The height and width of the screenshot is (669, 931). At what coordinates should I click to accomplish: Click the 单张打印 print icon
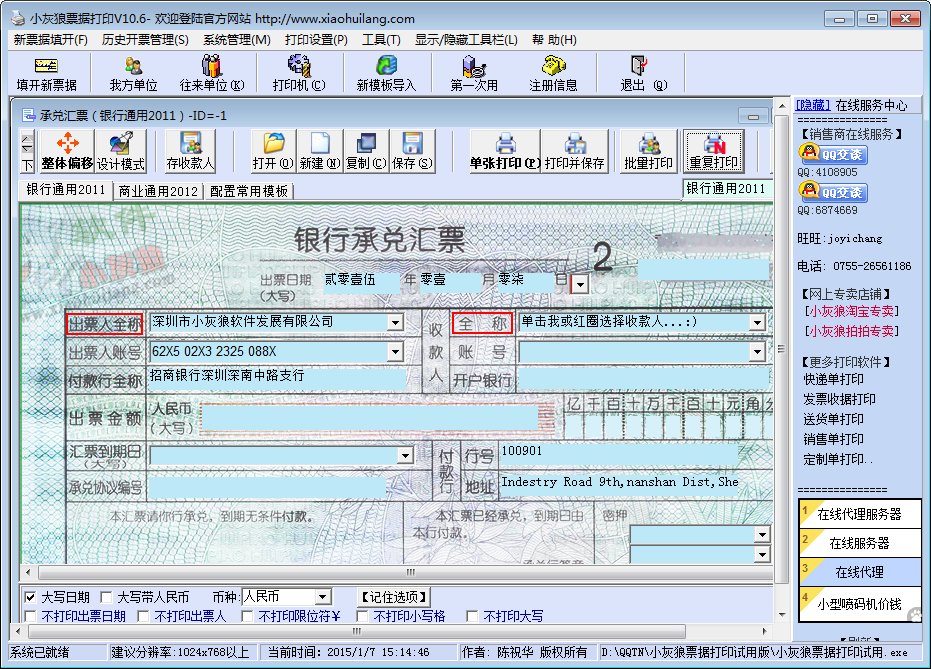tap(505, 151)
